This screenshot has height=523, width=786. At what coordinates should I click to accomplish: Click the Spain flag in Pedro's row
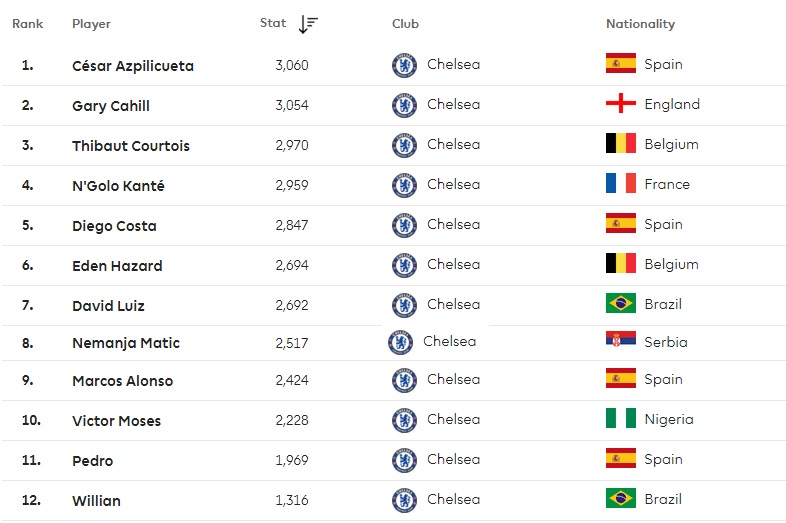coord(621,459)
